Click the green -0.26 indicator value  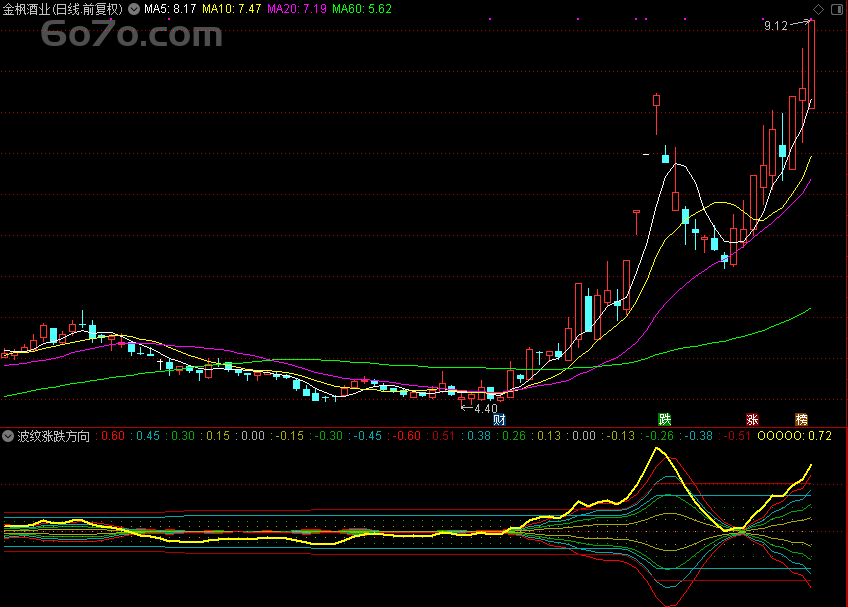[x=660, y=436]
